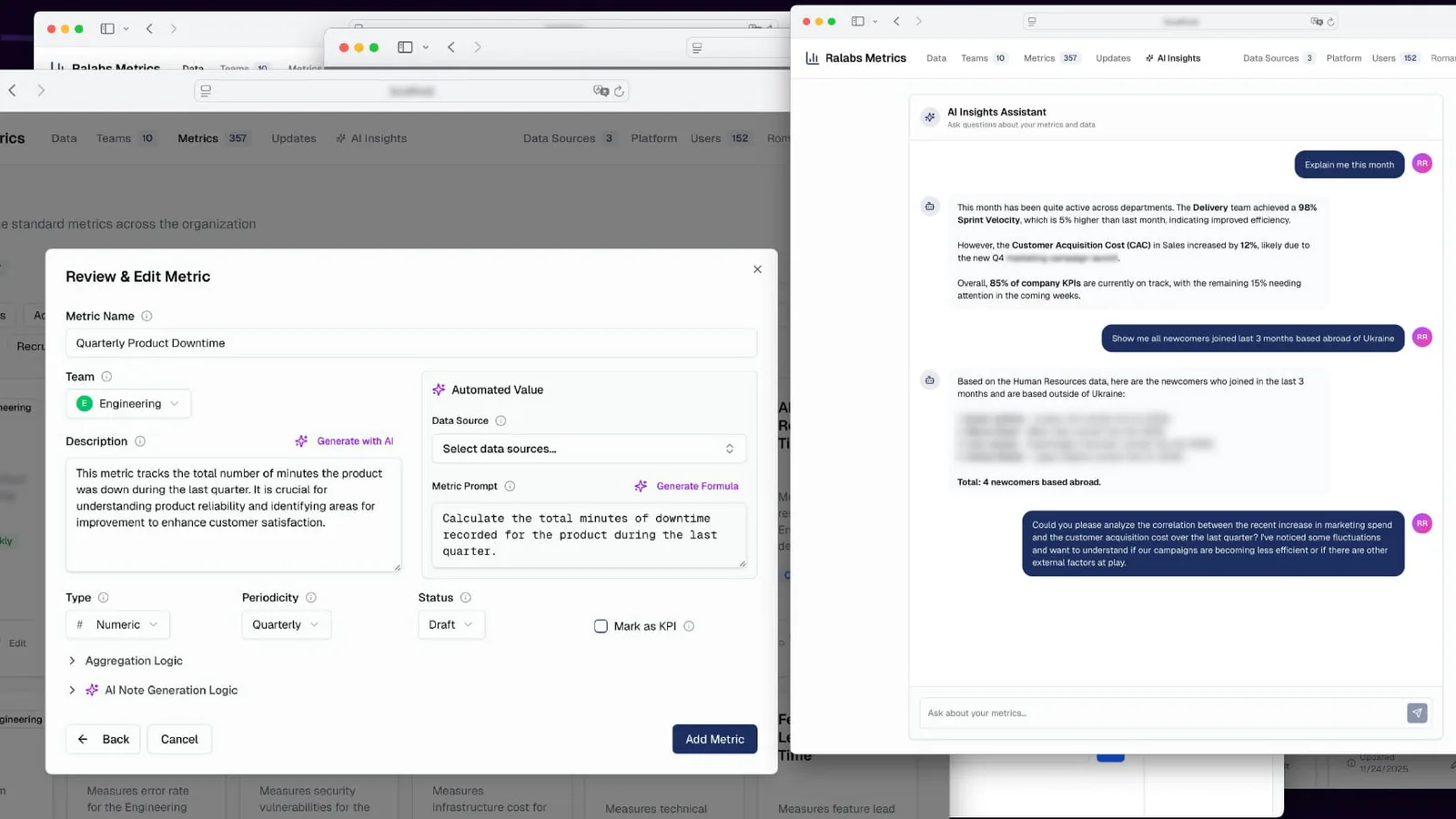This screenshot has height=819, width=1456.
Task: Open the Draft status dropdown
Action: pos(451,625)
